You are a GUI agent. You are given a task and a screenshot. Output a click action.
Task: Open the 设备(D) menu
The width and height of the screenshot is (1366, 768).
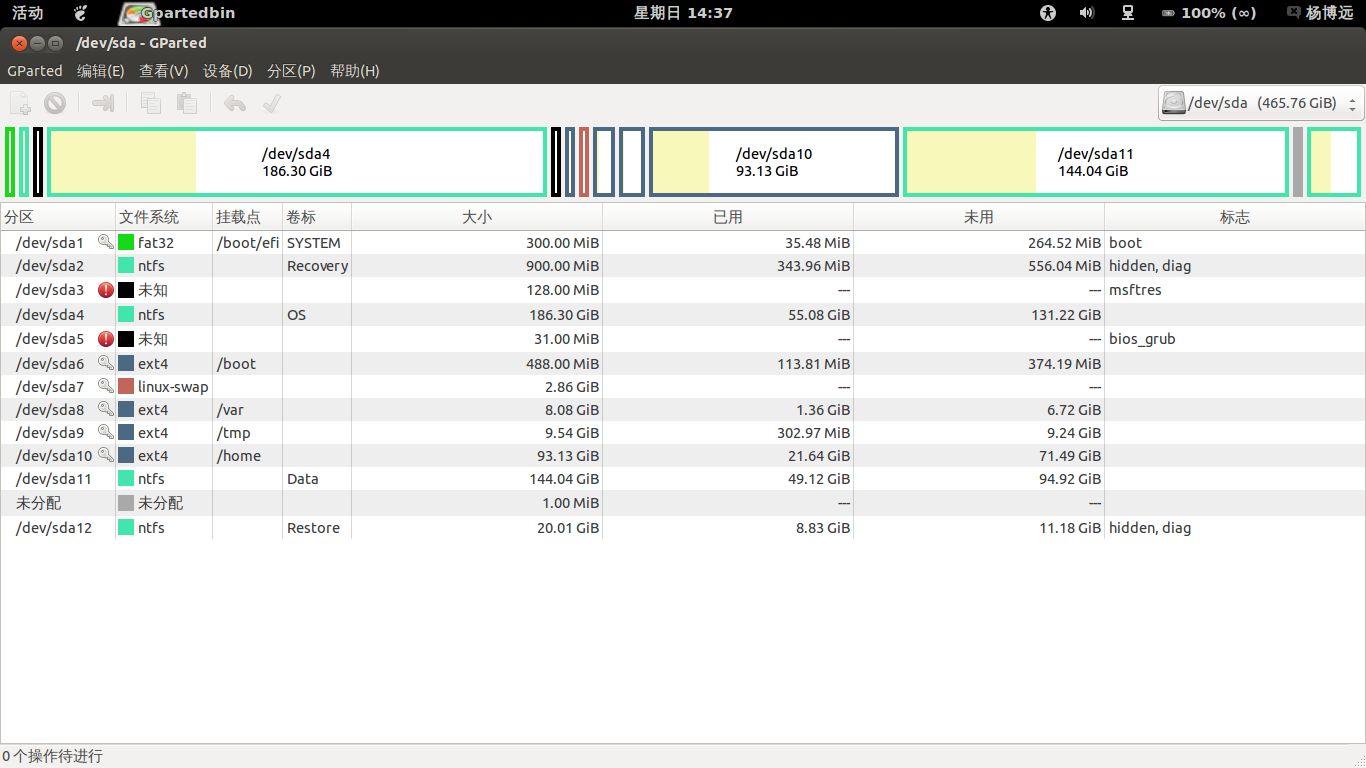[228, 71]
